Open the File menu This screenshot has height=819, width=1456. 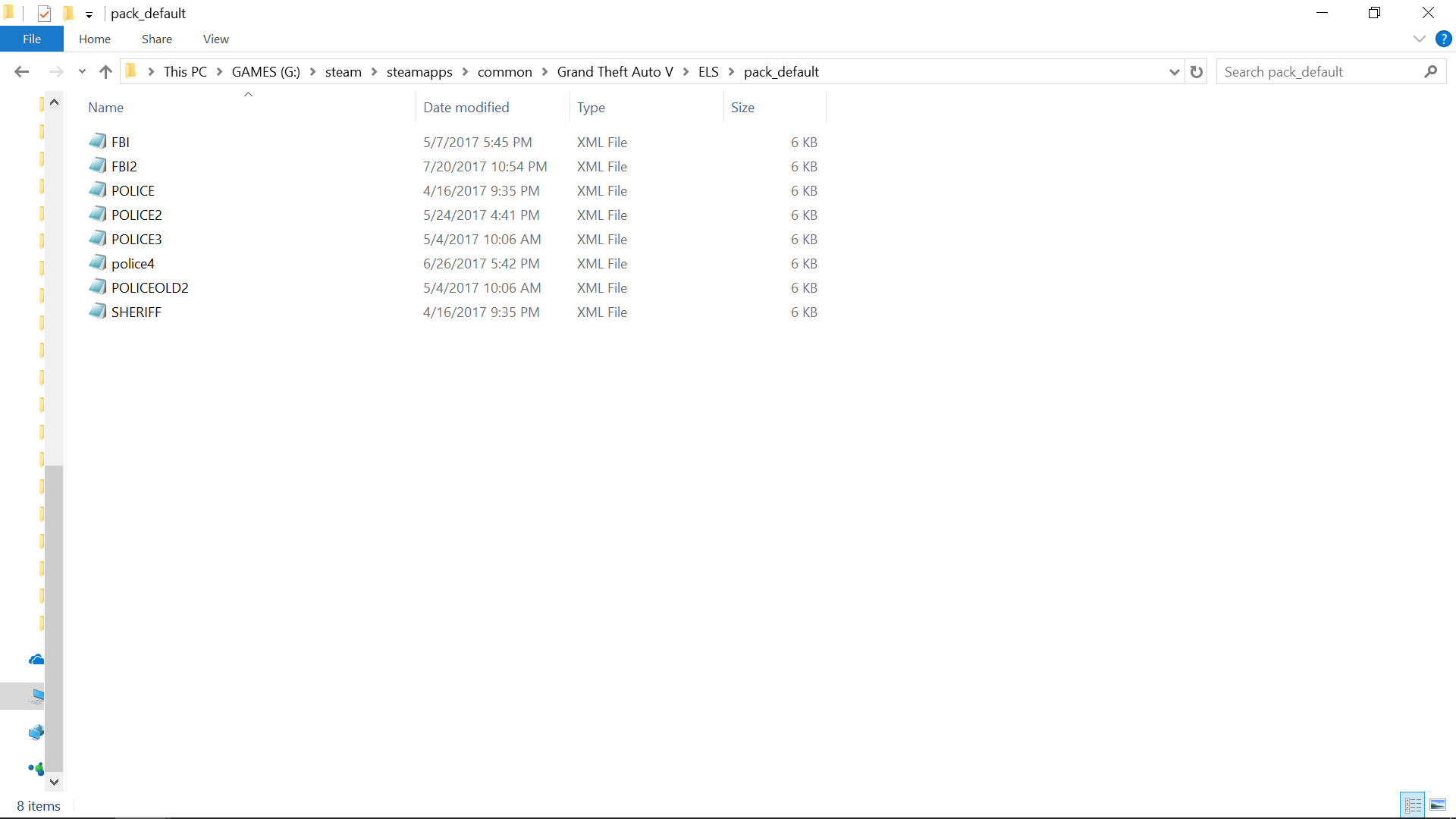(x=32, y=39)
